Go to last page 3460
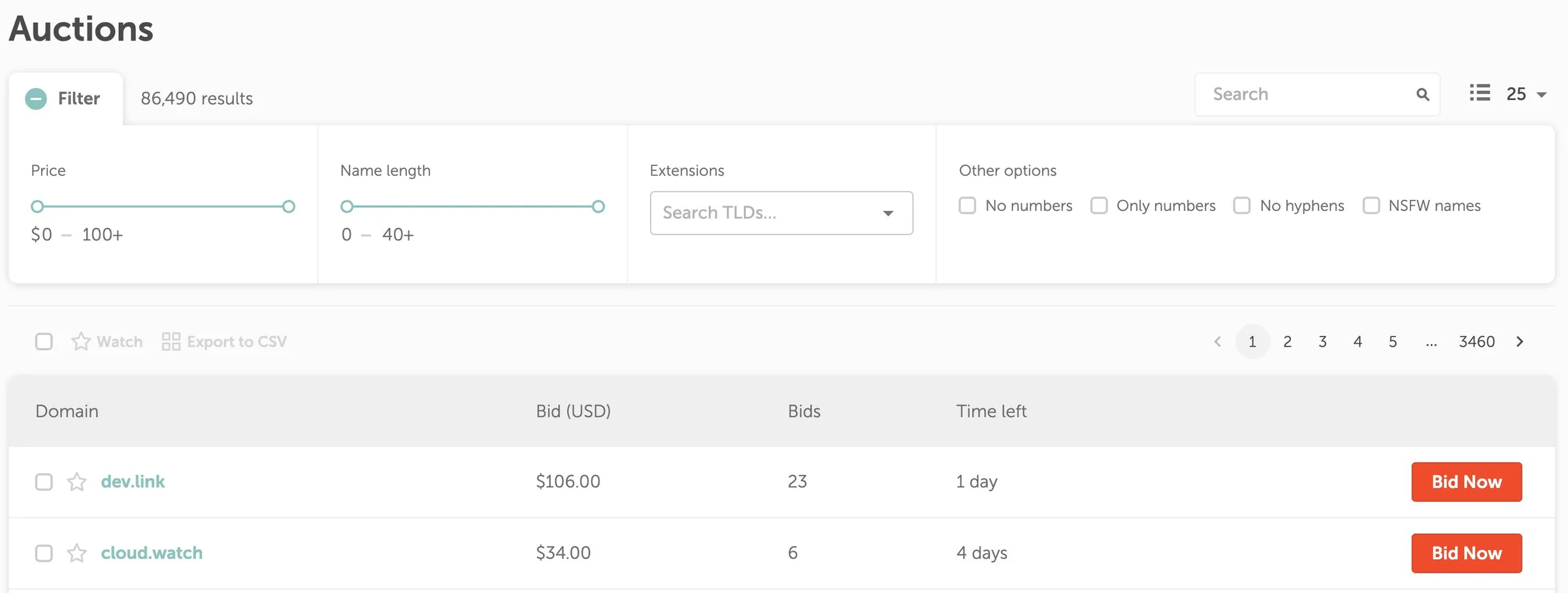Screen dimensions: 1568x593 point(1477,342)
